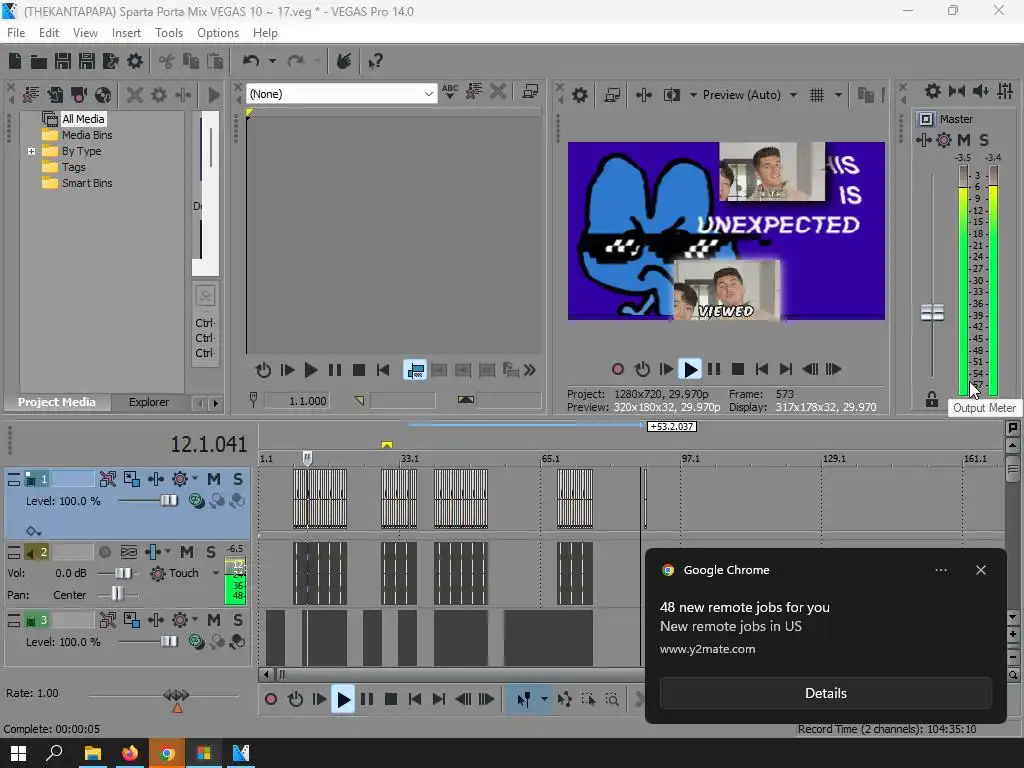
Task: Stop playback in video preview
Action: tap(738, 370)
